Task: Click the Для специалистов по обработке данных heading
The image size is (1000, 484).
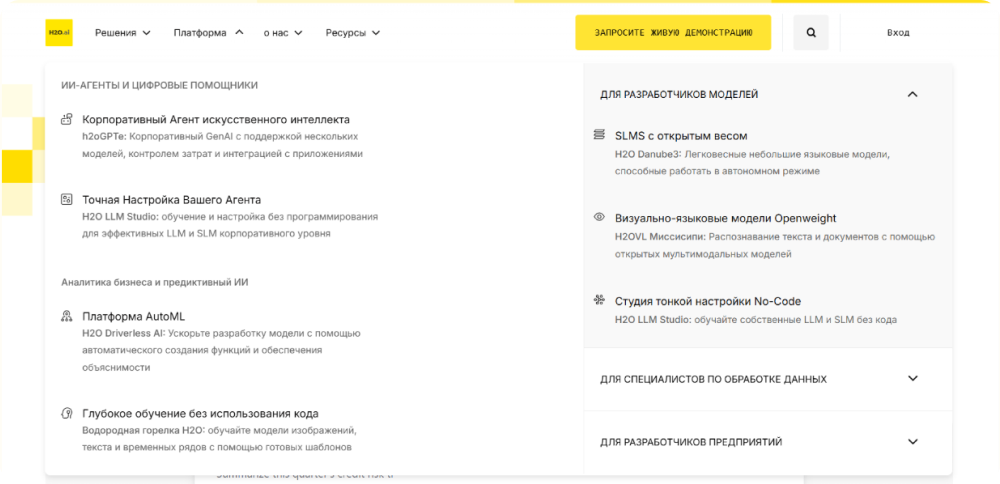Action: coord(713,379)
